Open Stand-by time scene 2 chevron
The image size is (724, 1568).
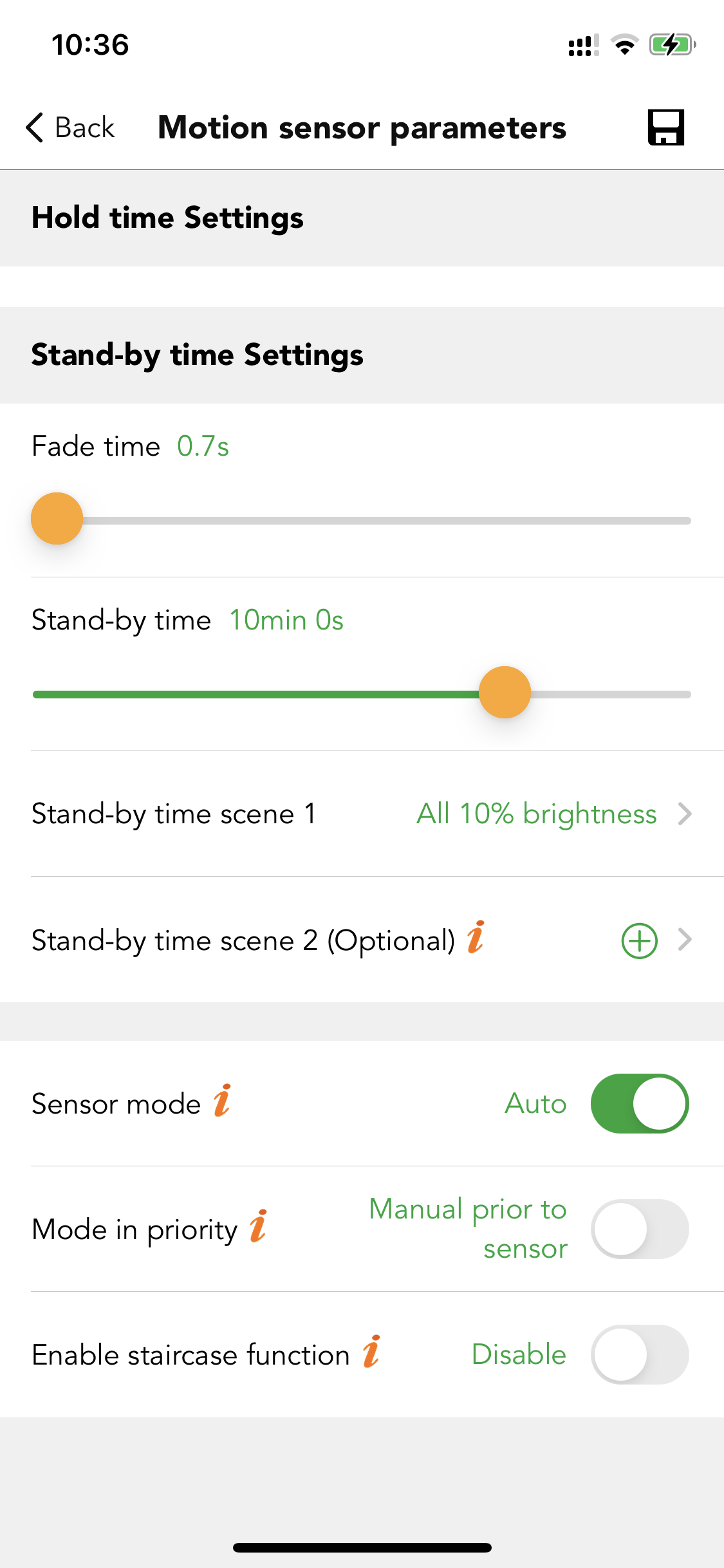click(x=685, y=940)
